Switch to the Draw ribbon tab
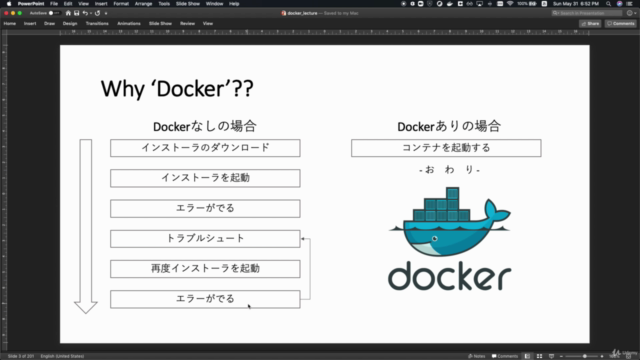The height and width of the screenshot is (360, 640). pyautogui.click(x=49, y=24)
